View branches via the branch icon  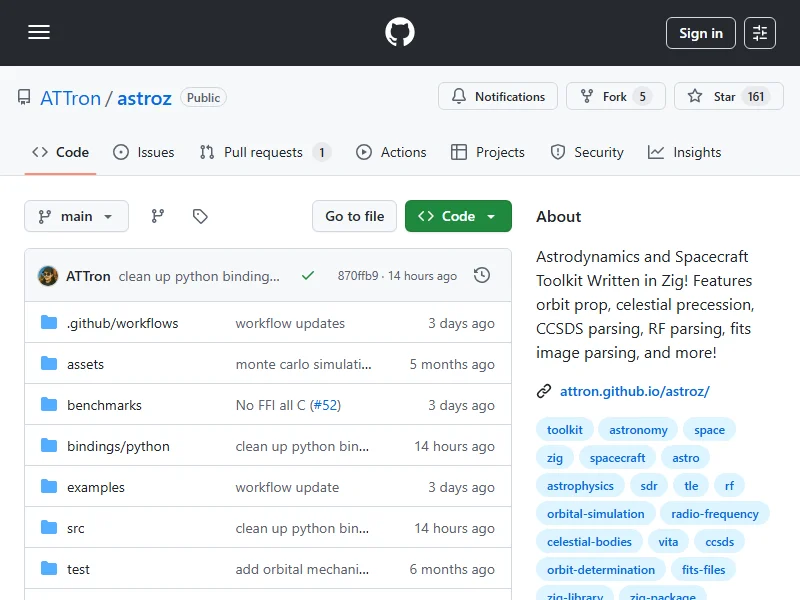tap(158, 216)
